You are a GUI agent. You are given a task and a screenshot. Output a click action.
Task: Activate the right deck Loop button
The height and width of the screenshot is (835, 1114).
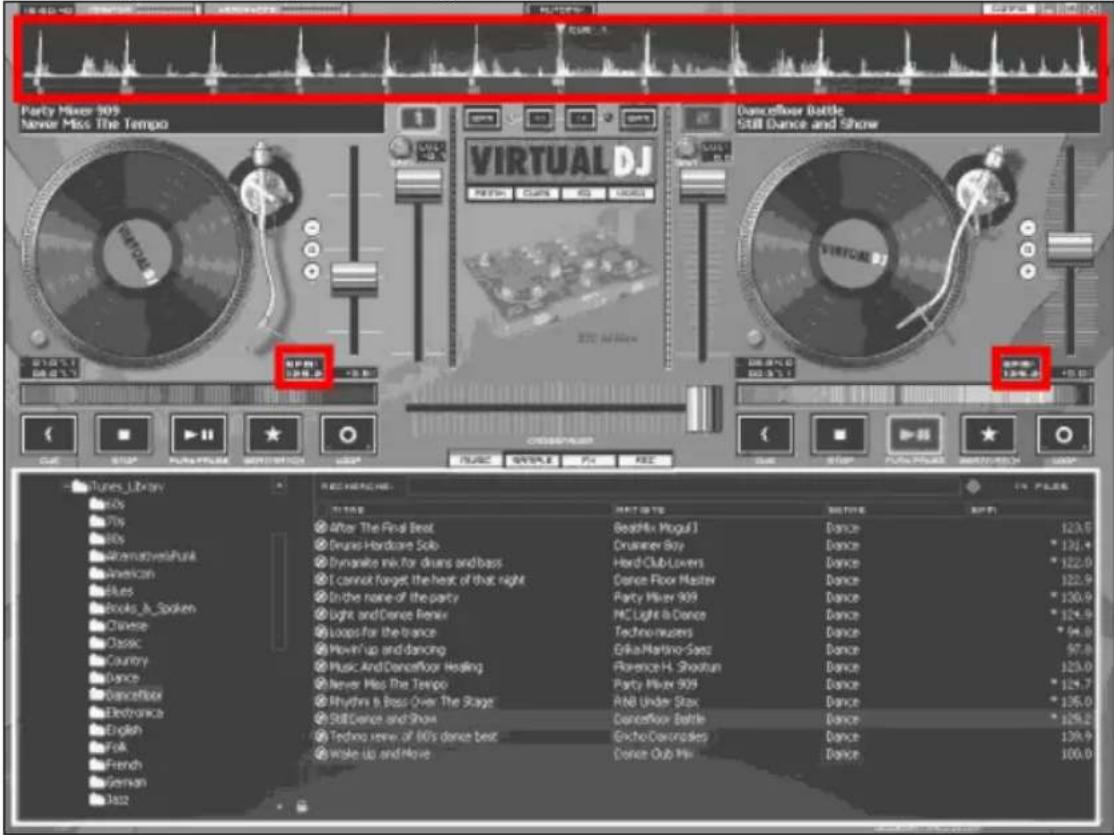[1064, 434]
